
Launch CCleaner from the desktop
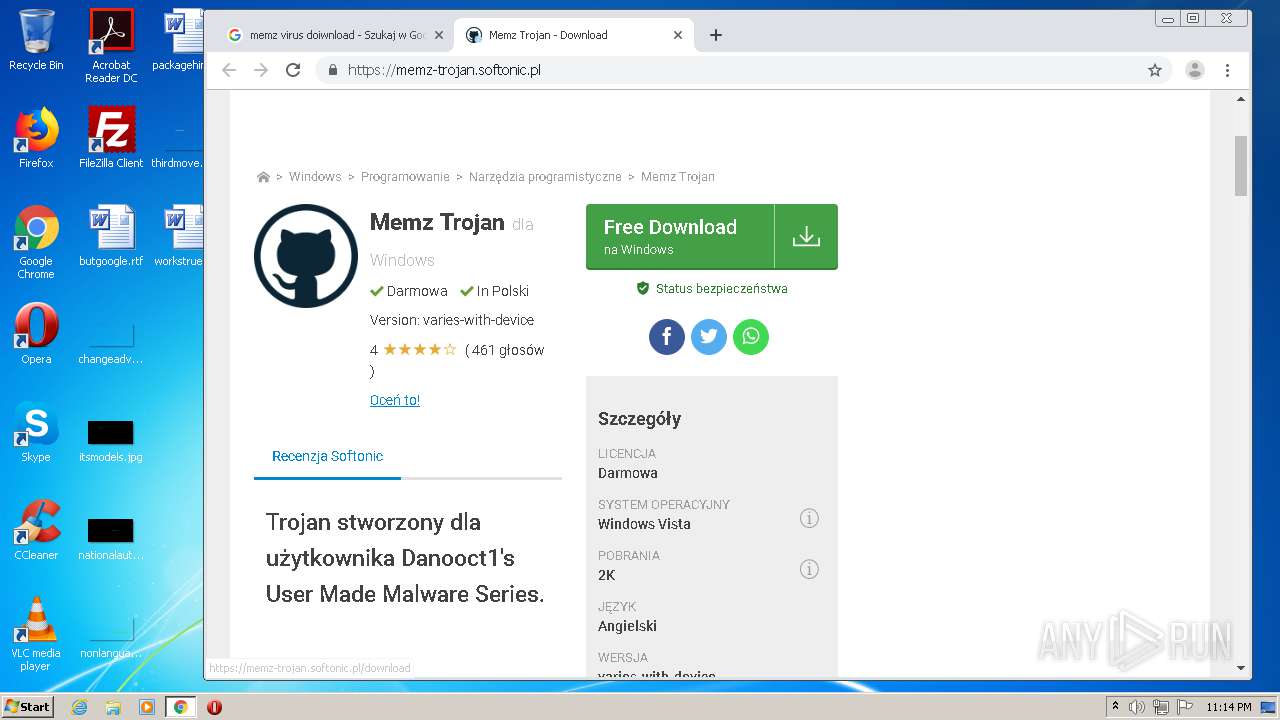click(x=36, y=530)
